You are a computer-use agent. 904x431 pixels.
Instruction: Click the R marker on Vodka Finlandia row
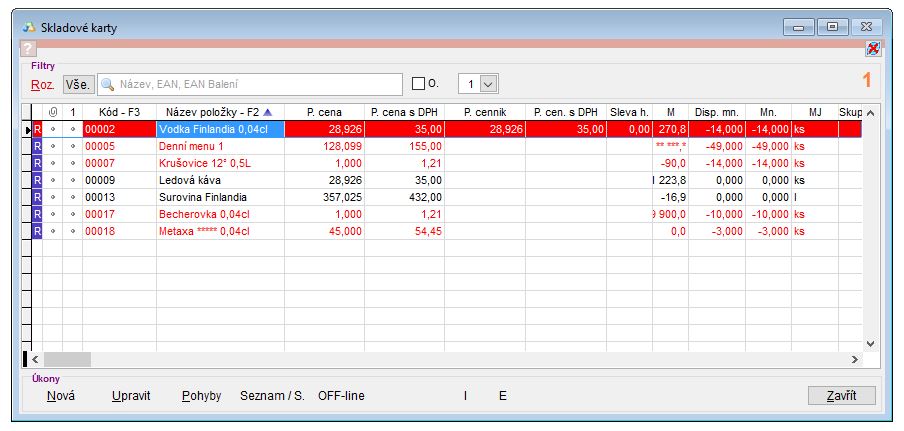(x=38, y=129)
